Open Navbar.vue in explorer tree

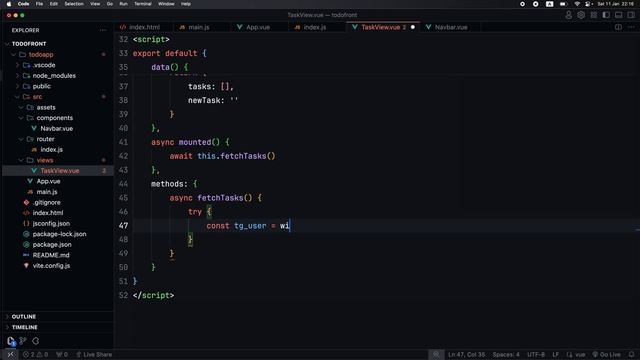coord(56,129)
